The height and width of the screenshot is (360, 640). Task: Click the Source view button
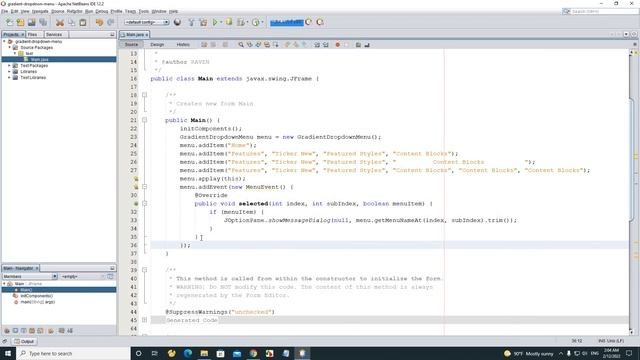(x=131, y=44)
